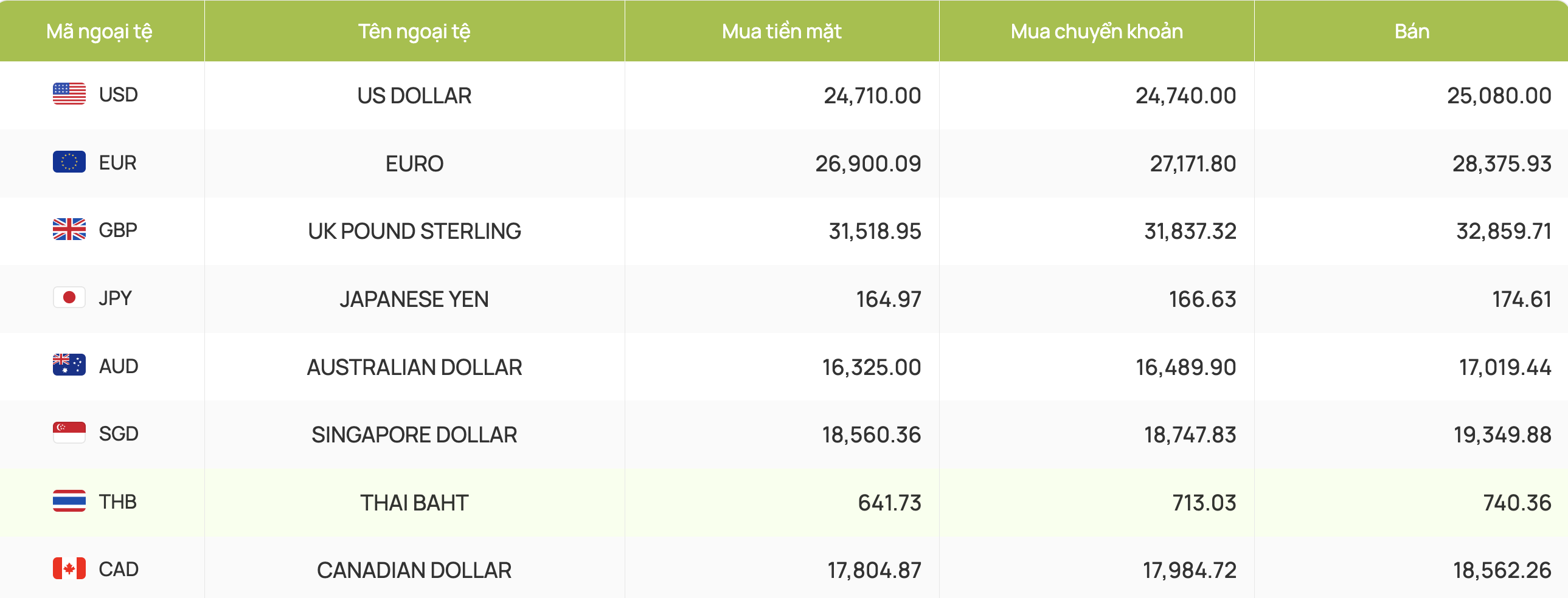Click the Australia flag icon
The image size is (1568, 598).
click(69, 366)
